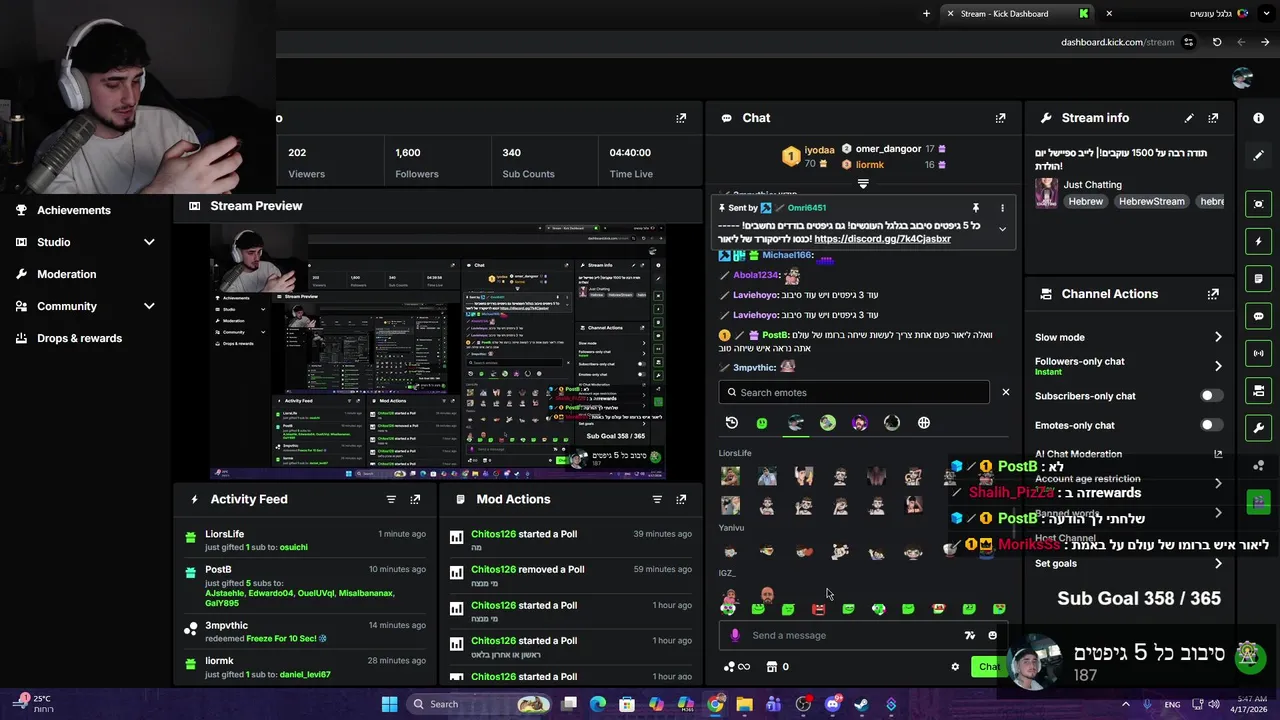Open Windows Start menu
This screenshot has height=720, width=1280.
tap(389, 704)
